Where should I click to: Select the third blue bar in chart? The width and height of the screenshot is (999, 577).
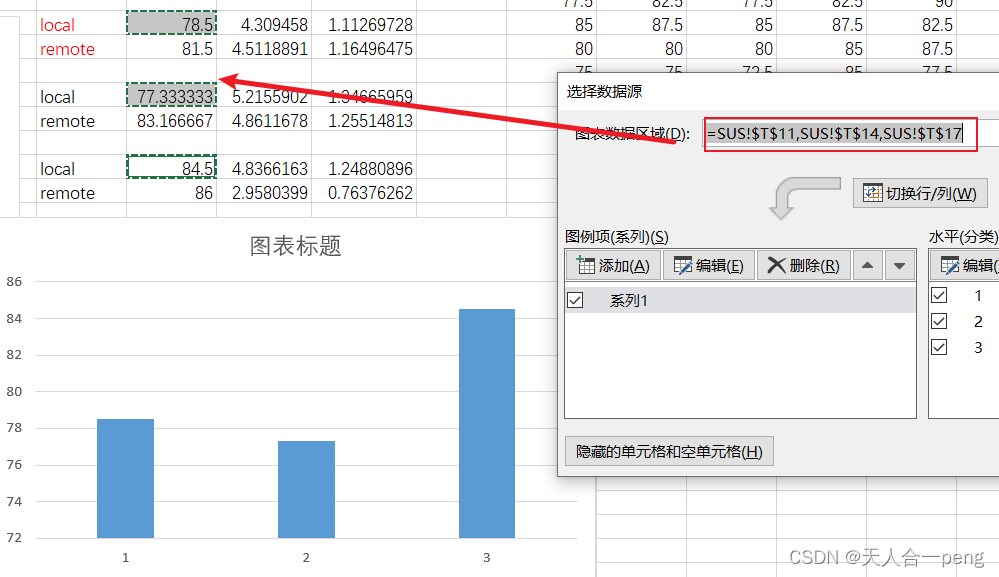[x=487, y=424]
